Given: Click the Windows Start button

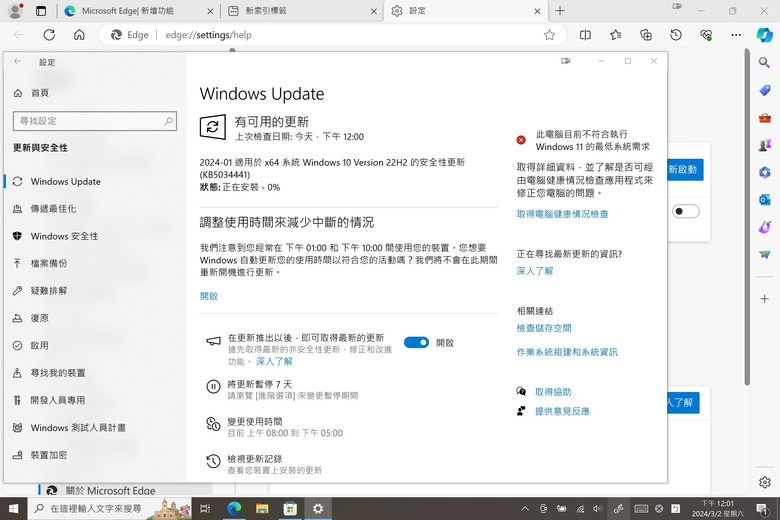Looking at the screenshot, I should click(13, 509).
